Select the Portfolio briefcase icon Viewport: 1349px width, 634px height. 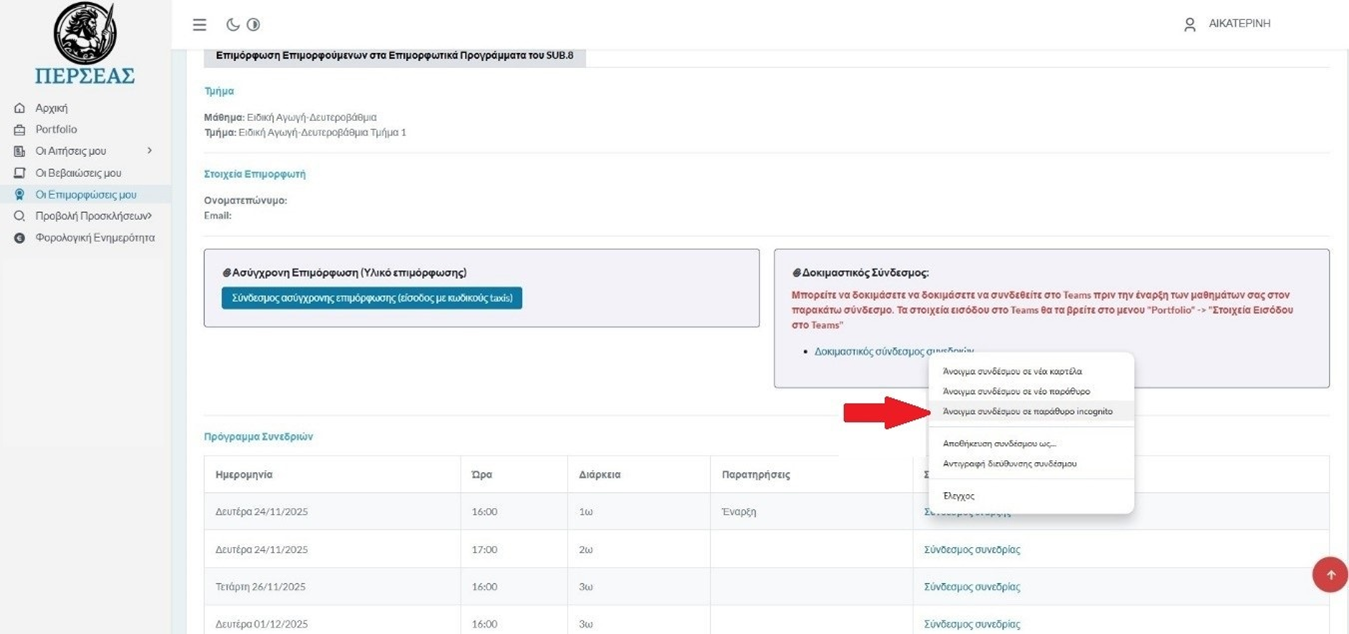[19, 130]
